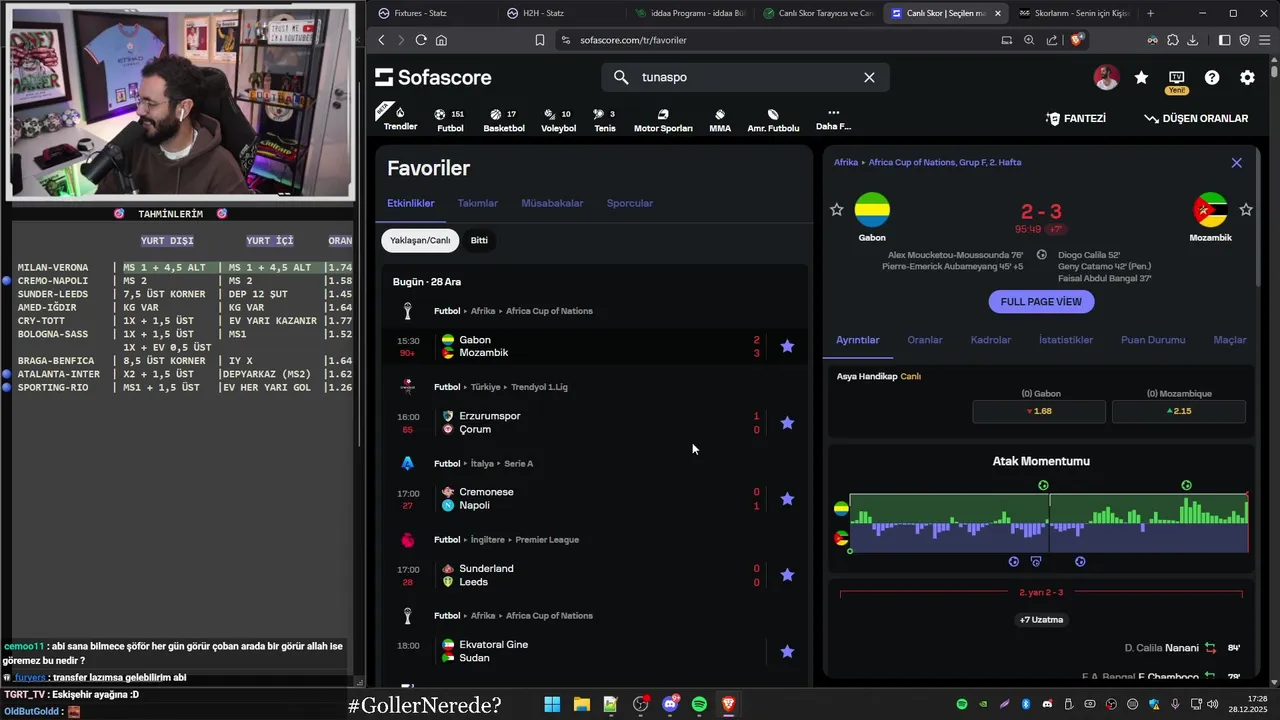
Task: Go to browser home page
Action: coord(441,40)
